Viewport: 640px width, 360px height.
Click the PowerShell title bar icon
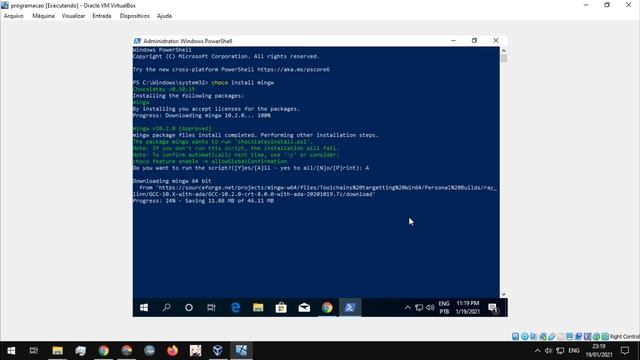pos(137,41)
